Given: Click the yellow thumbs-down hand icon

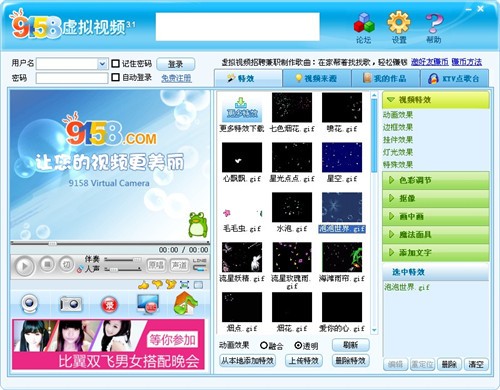Looking at the screenshot, I should click(157, 284).
